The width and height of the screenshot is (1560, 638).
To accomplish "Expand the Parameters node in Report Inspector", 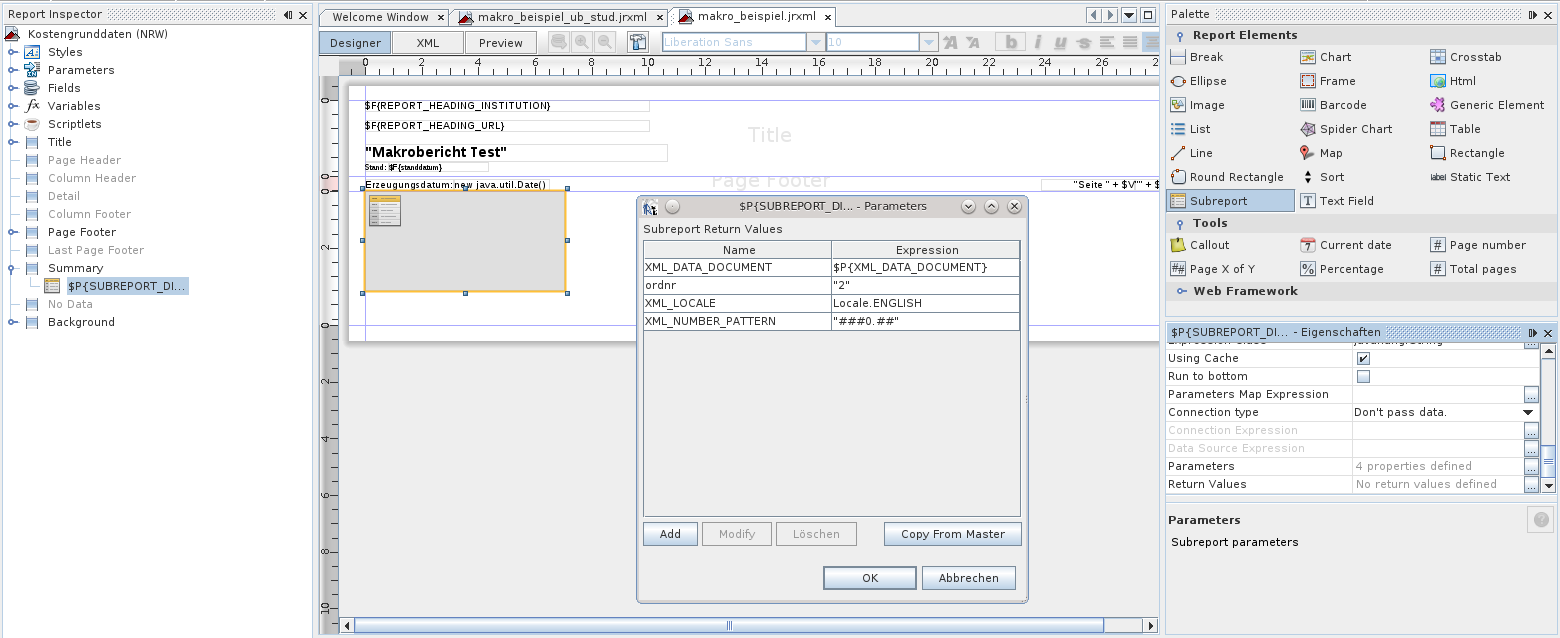I will tap(13, 70).
